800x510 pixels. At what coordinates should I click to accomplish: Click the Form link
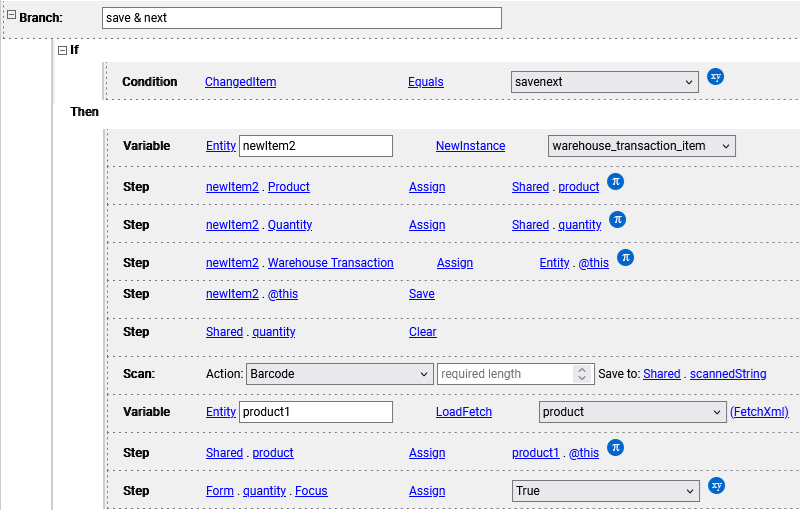219,491
